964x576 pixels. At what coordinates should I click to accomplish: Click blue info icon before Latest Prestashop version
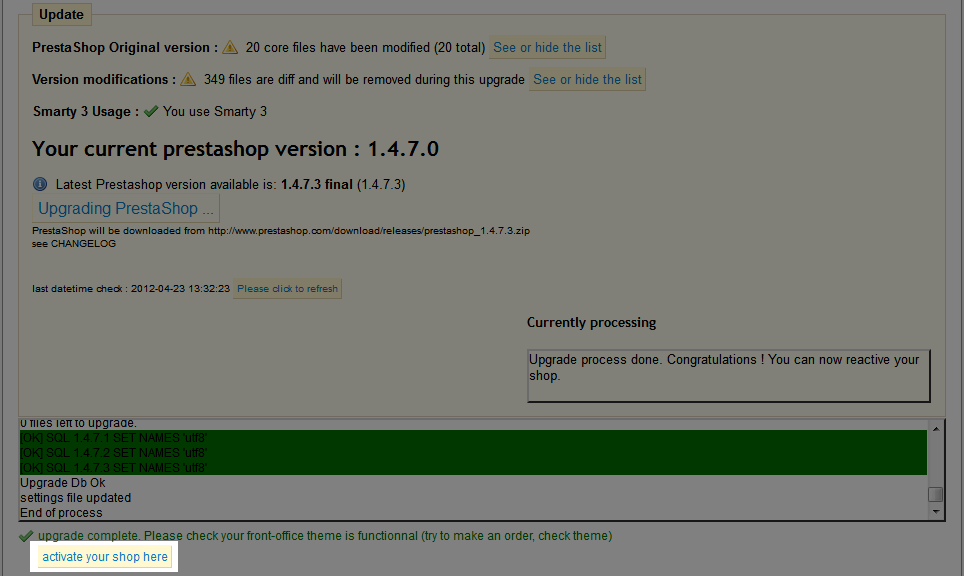(40, 184)
